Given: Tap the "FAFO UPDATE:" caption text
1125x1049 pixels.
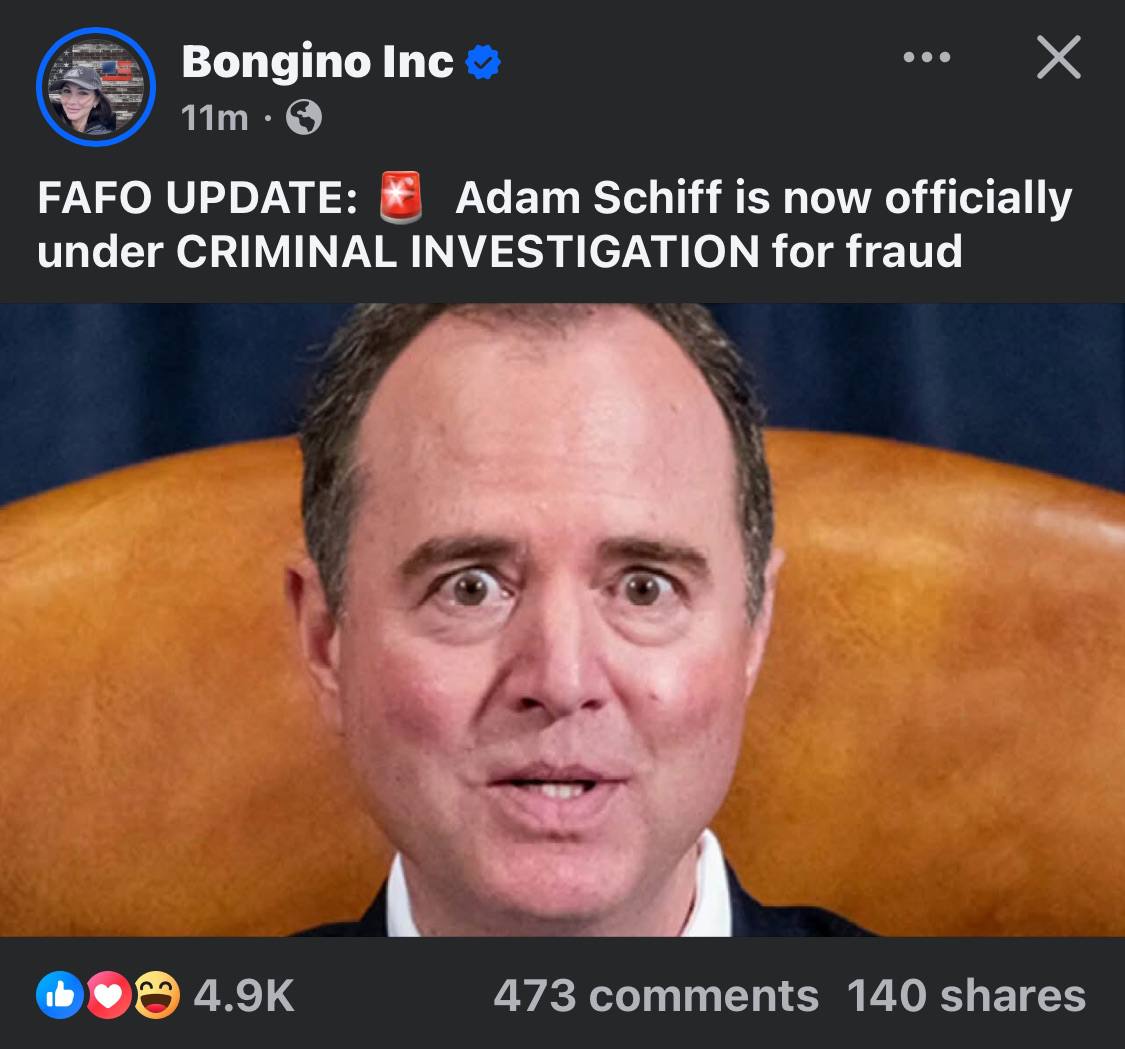Looking at the screenshot, I should click(197, 198).
